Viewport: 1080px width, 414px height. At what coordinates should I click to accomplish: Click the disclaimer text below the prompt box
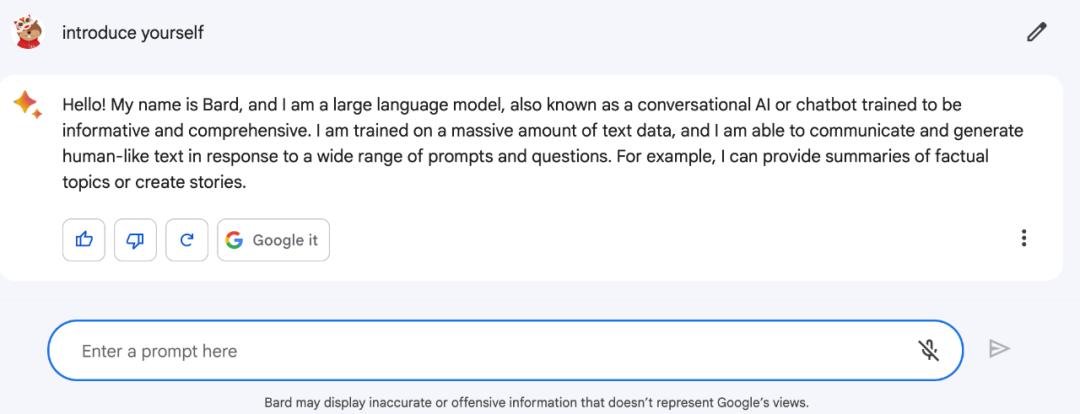coord(536,403)
